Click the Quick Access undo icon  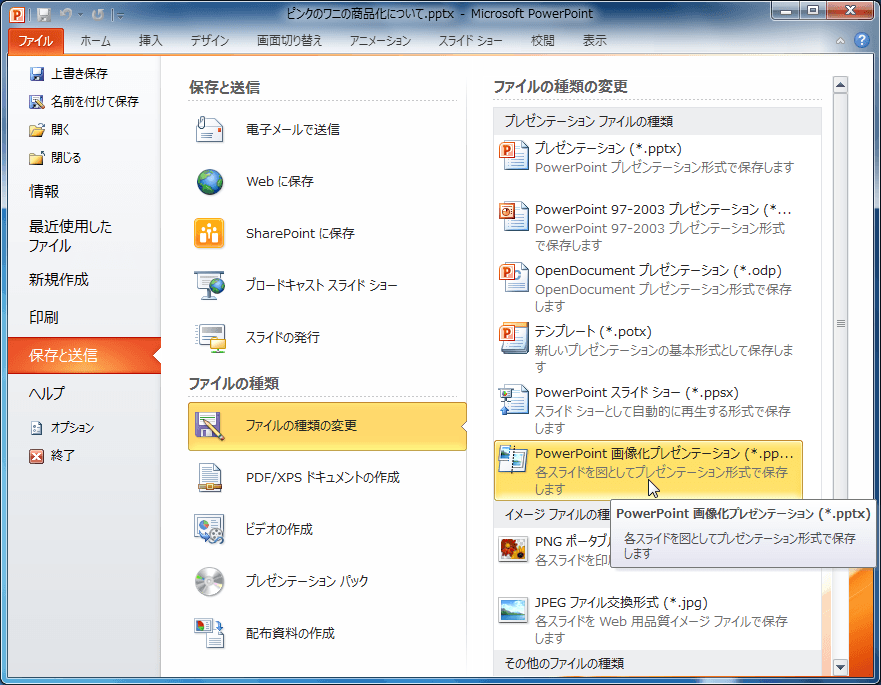(66, 15)
